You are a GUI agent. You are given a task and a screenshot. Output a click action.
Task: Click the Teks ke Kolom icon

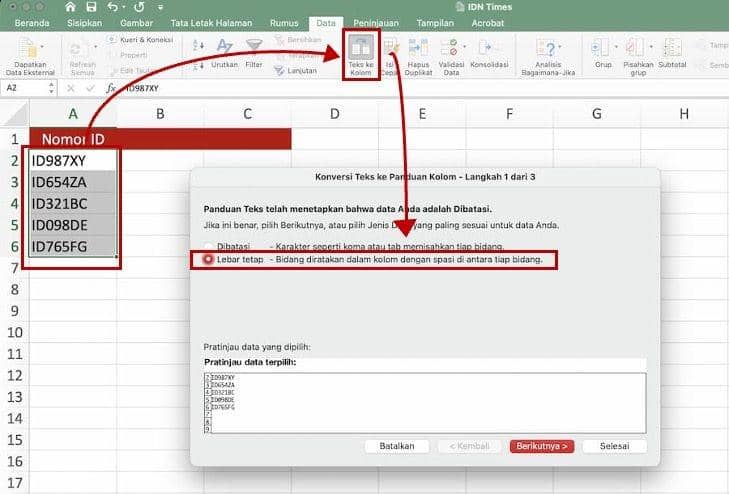361,47
